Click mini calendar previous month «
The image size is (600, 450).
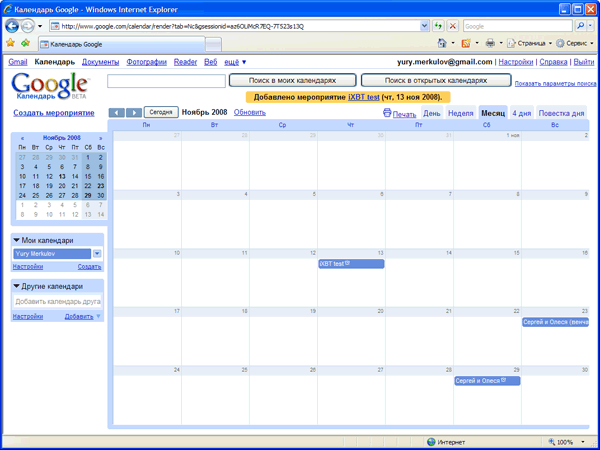pos(22,138)
